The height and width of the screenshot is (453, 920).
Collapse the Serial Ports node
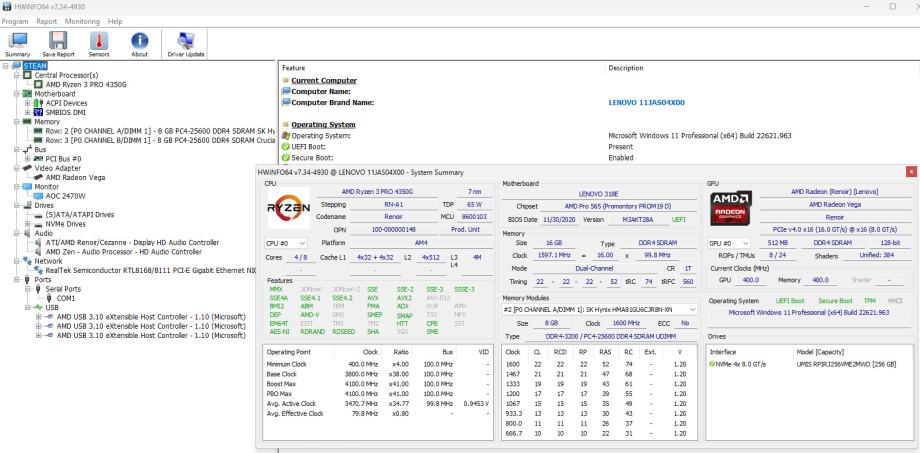(28, 289)
